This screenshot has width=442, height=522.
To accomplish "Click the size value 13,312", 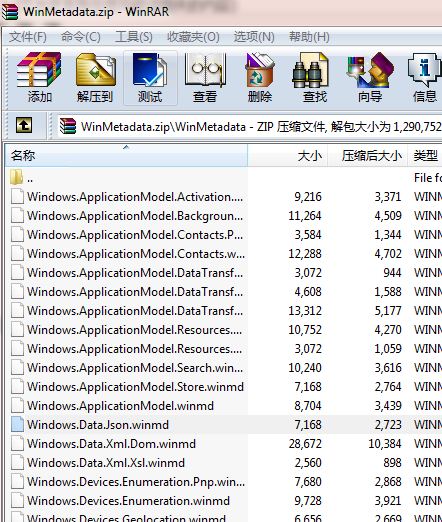I will point(305,311).
